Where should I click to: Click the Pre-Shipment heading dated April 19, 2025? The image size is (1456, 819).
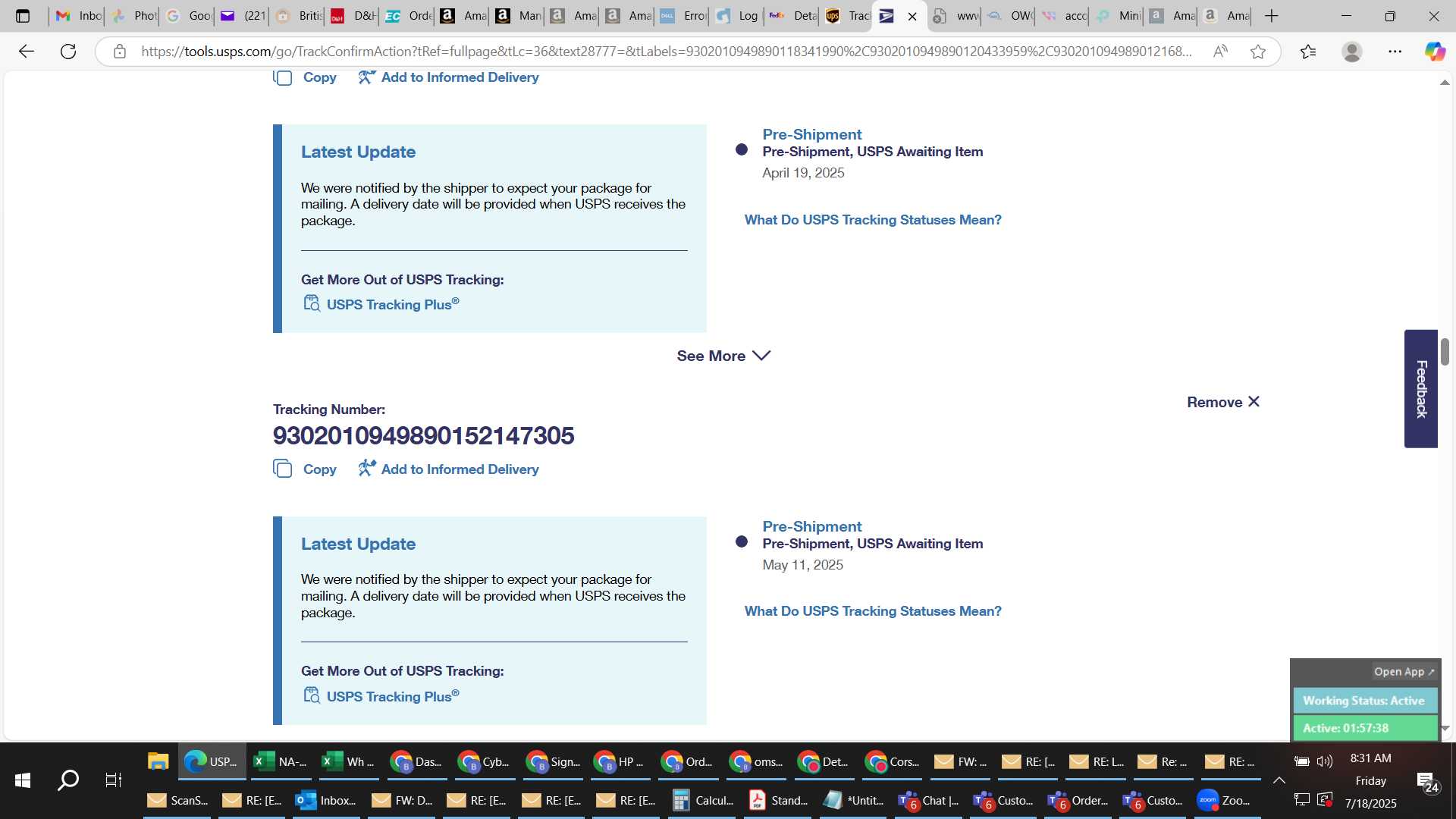pos(812,134)
